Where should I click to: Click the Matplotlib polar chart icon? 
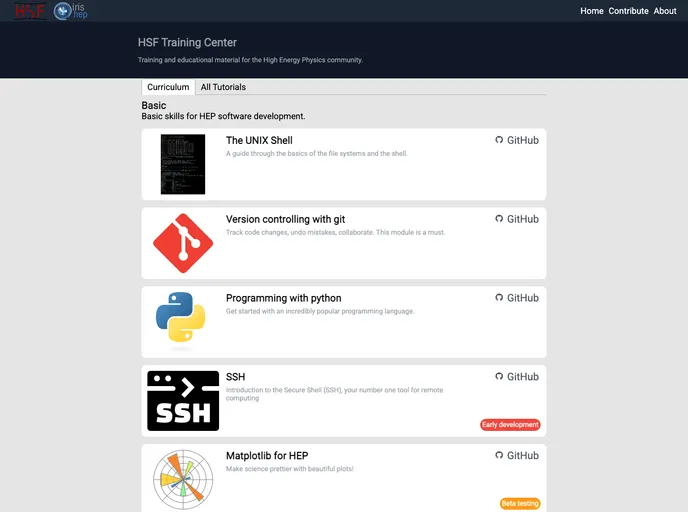tap(182, 477)
